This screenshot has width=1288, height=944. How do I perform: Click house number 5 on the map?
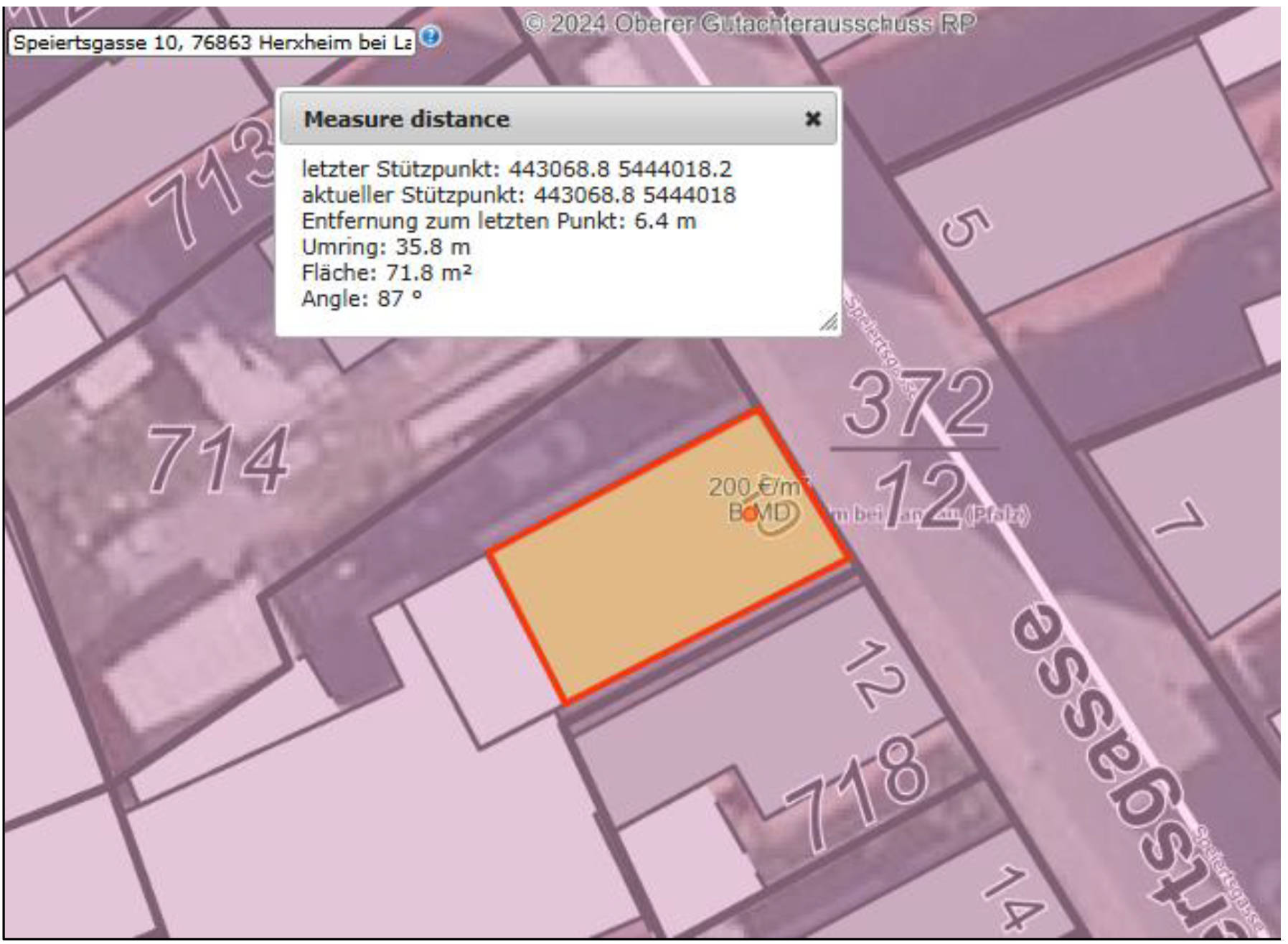tap(966, 228)
